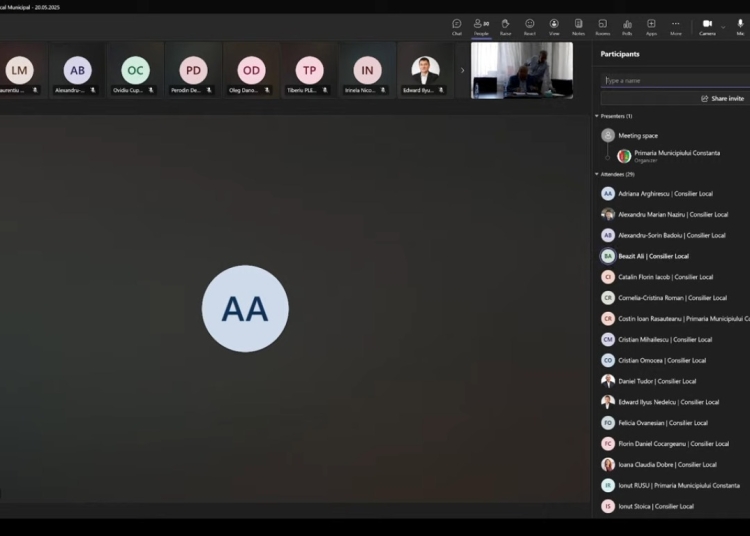Screen dimensions: 750x536
Task: Click Beazit Ali's BA avatar icon
Action: point(608,256)
